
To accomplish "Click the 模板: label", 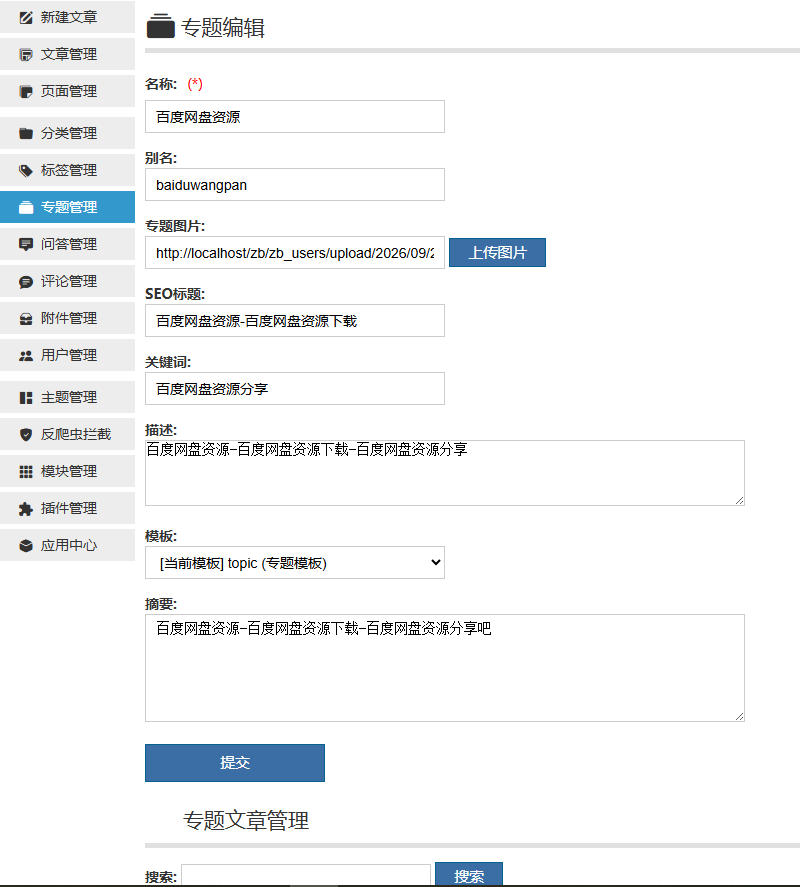I will (161, 536).
